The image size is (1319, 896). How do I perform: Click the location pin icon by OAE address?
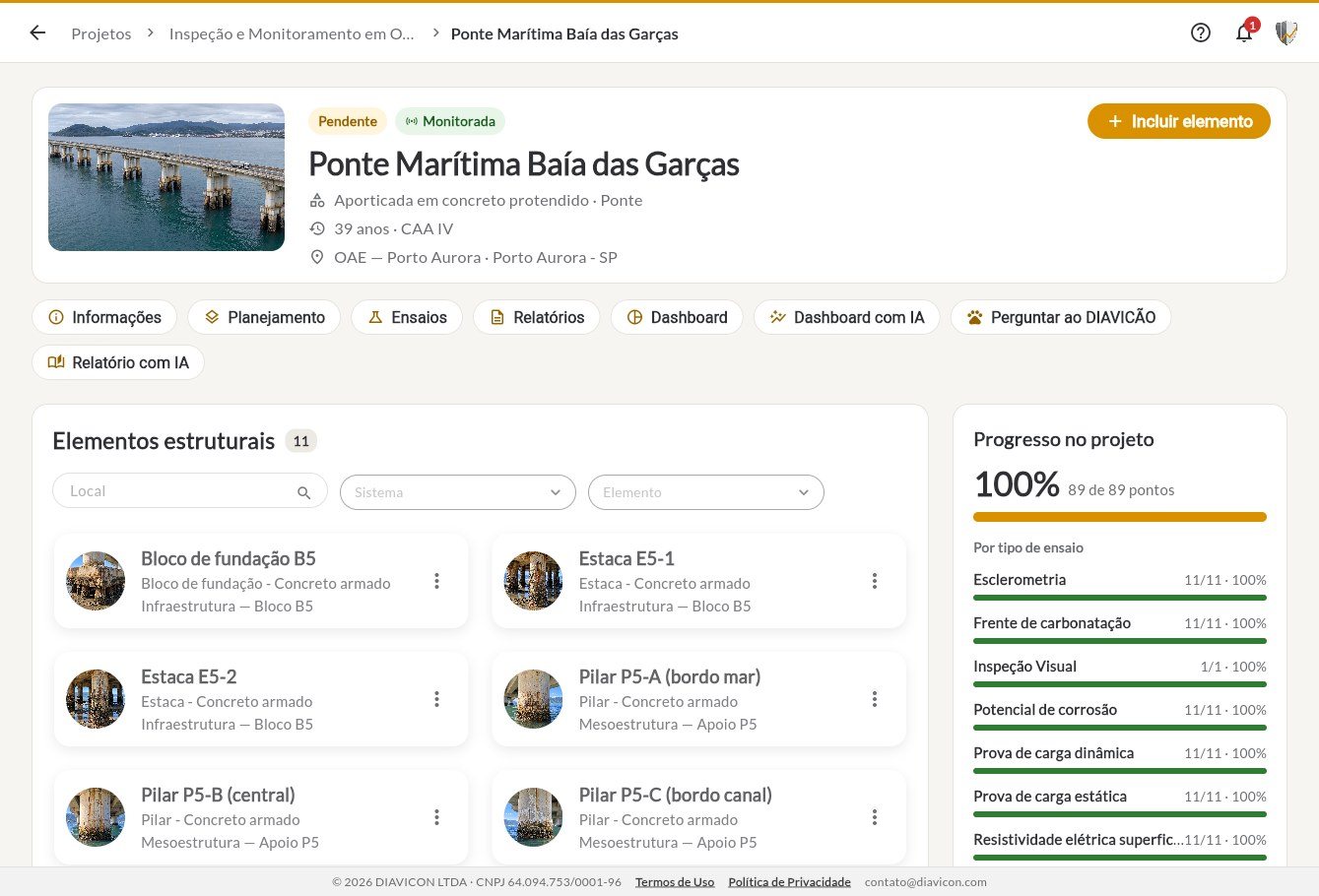pos(317,257)
